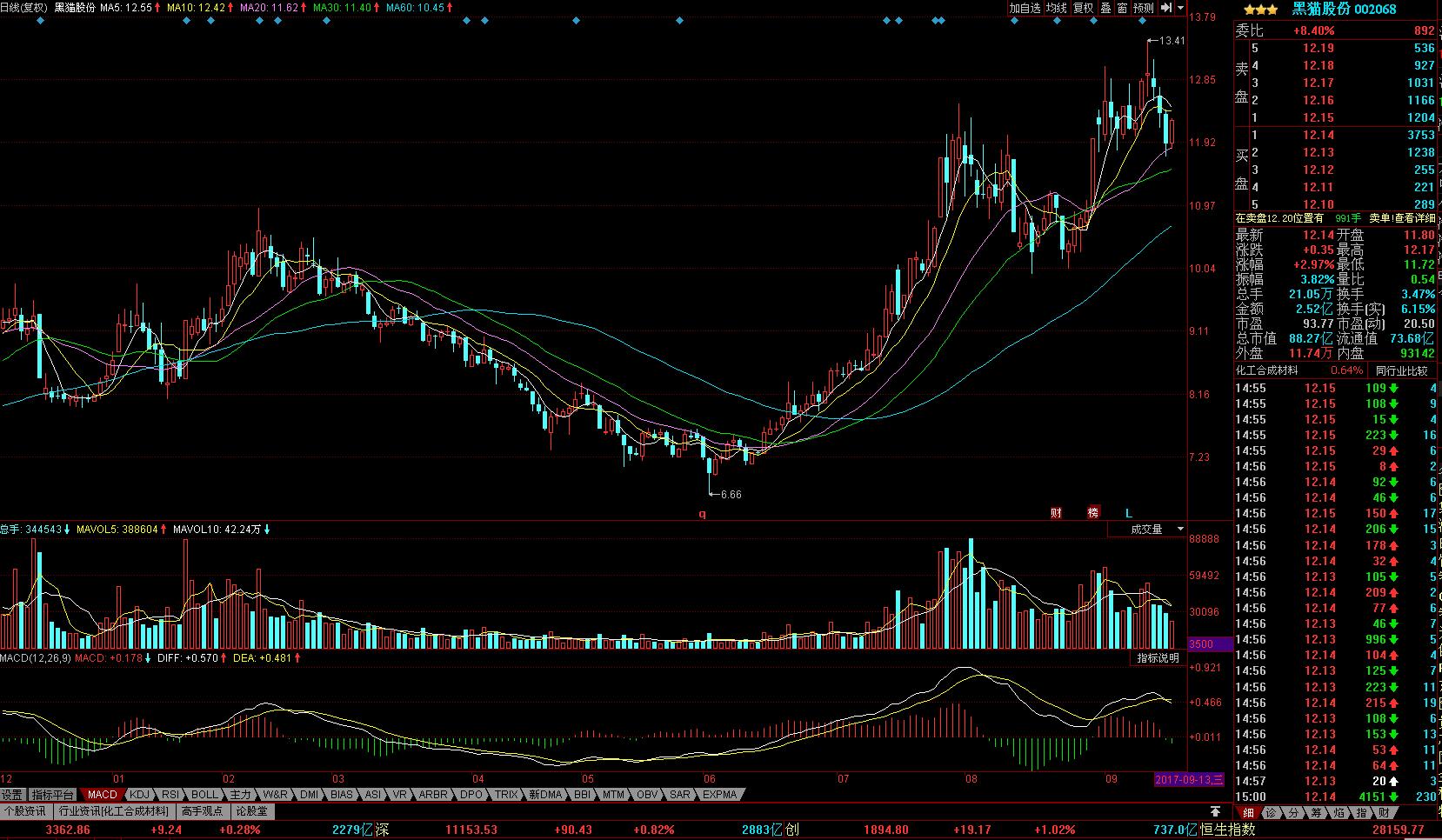Select the BIAS indicator tab
Viewport: 1442px width, 840px height.
point(342,795)
